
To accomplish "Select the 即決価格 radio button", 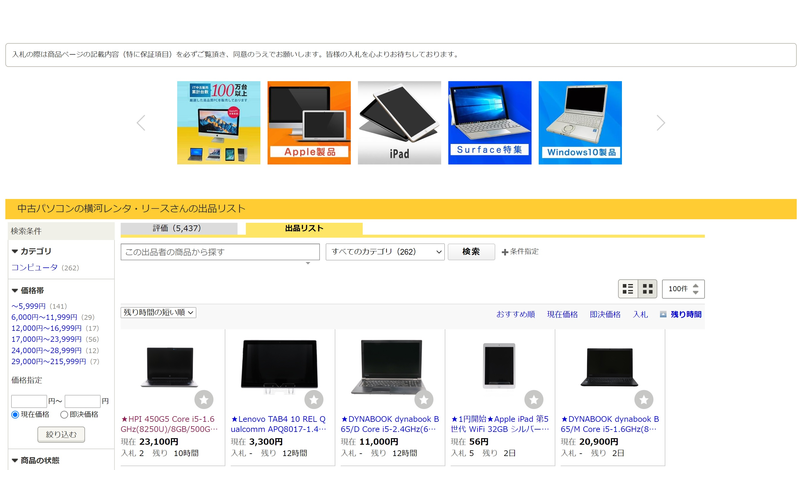I will pyautogui.click(x=64, y=415).
